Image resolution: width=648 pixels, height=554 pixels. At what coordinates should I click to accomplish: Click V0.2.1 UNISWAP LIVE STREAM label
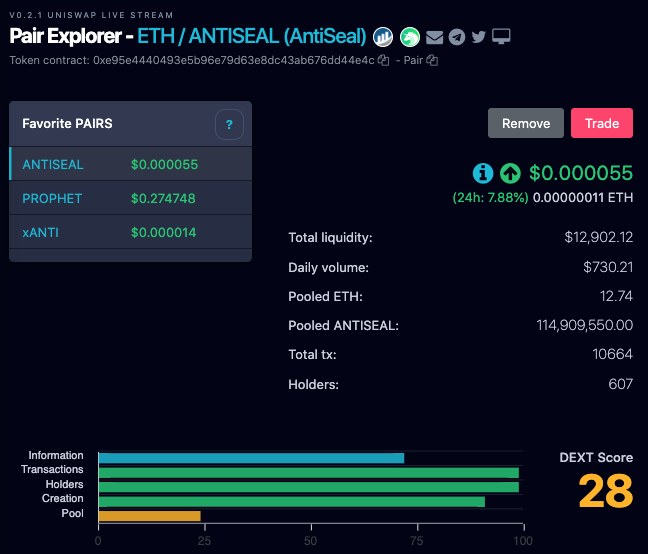click(91, 15)
